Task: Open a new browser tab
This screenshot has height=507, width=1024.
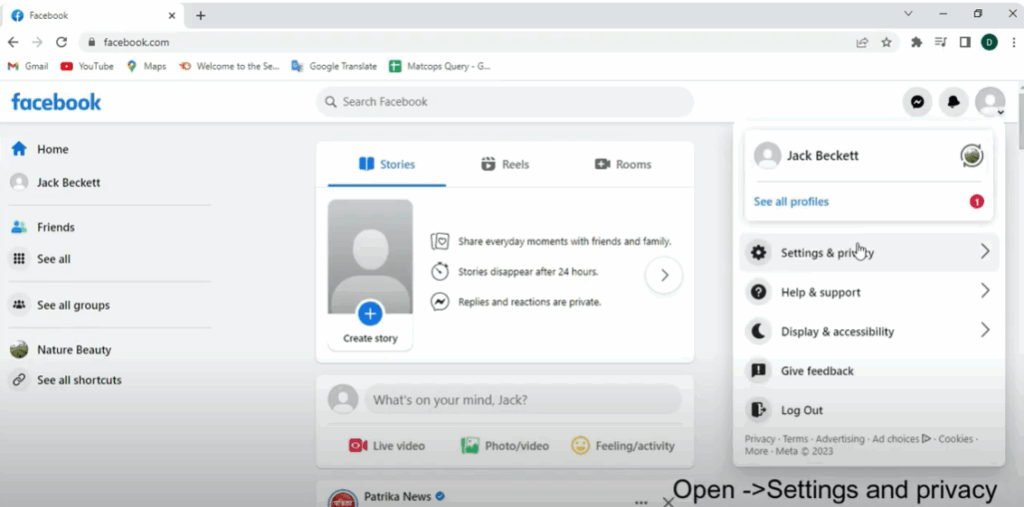Action: 200,16
